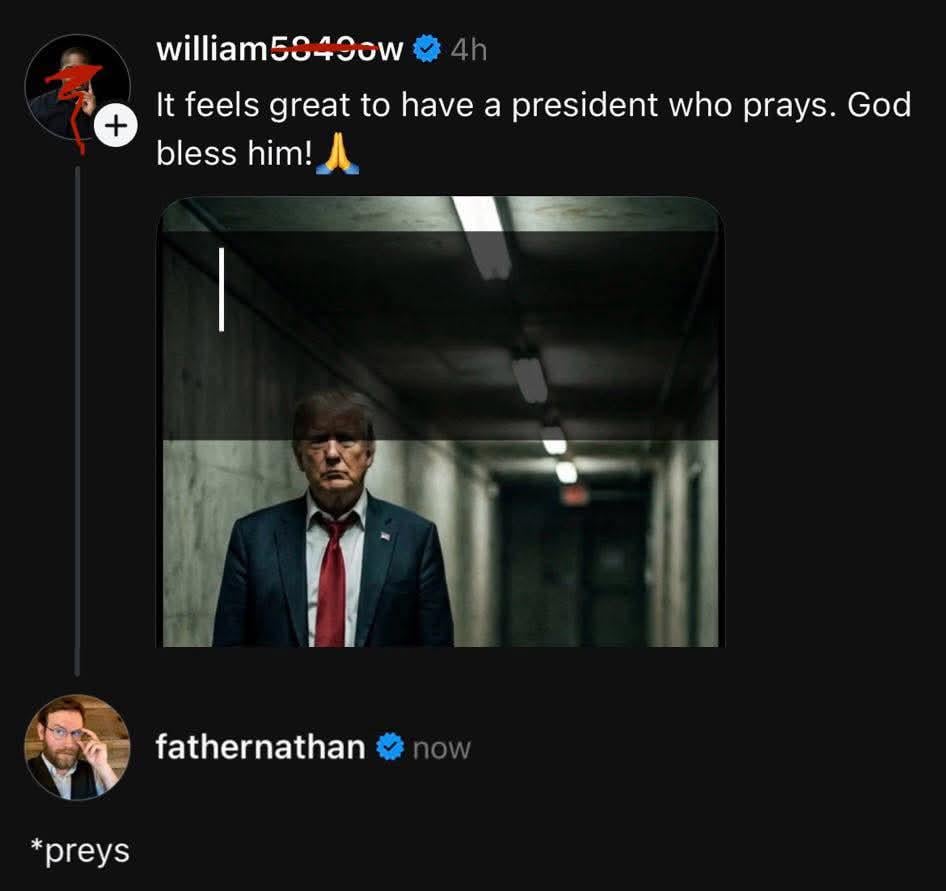Click the "bless him!" line of the post
The image size is (946, 891).
point(235,155)
